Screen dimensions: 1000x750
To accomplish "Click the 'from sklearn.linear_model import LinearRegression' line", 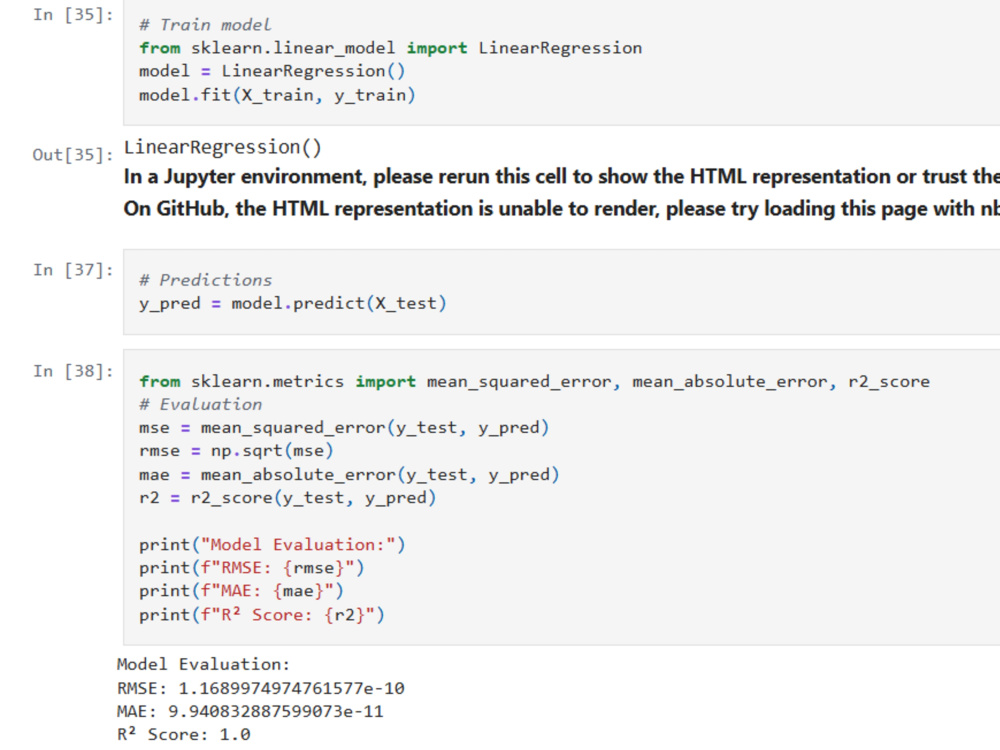I will coord(390,48).
